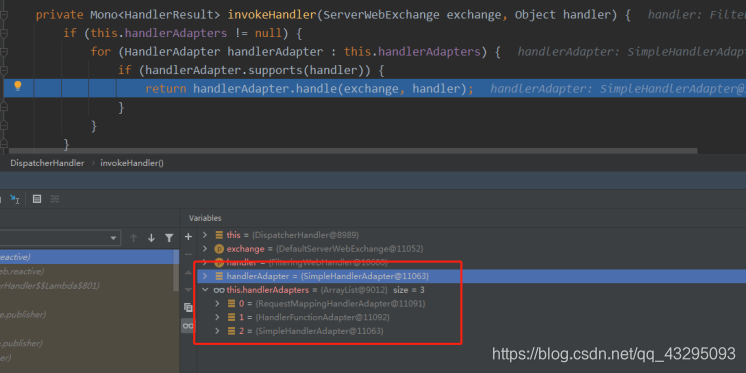Select the this.handlerAdapters ArrayList@9012 row
746x373 pixels.
471,290
